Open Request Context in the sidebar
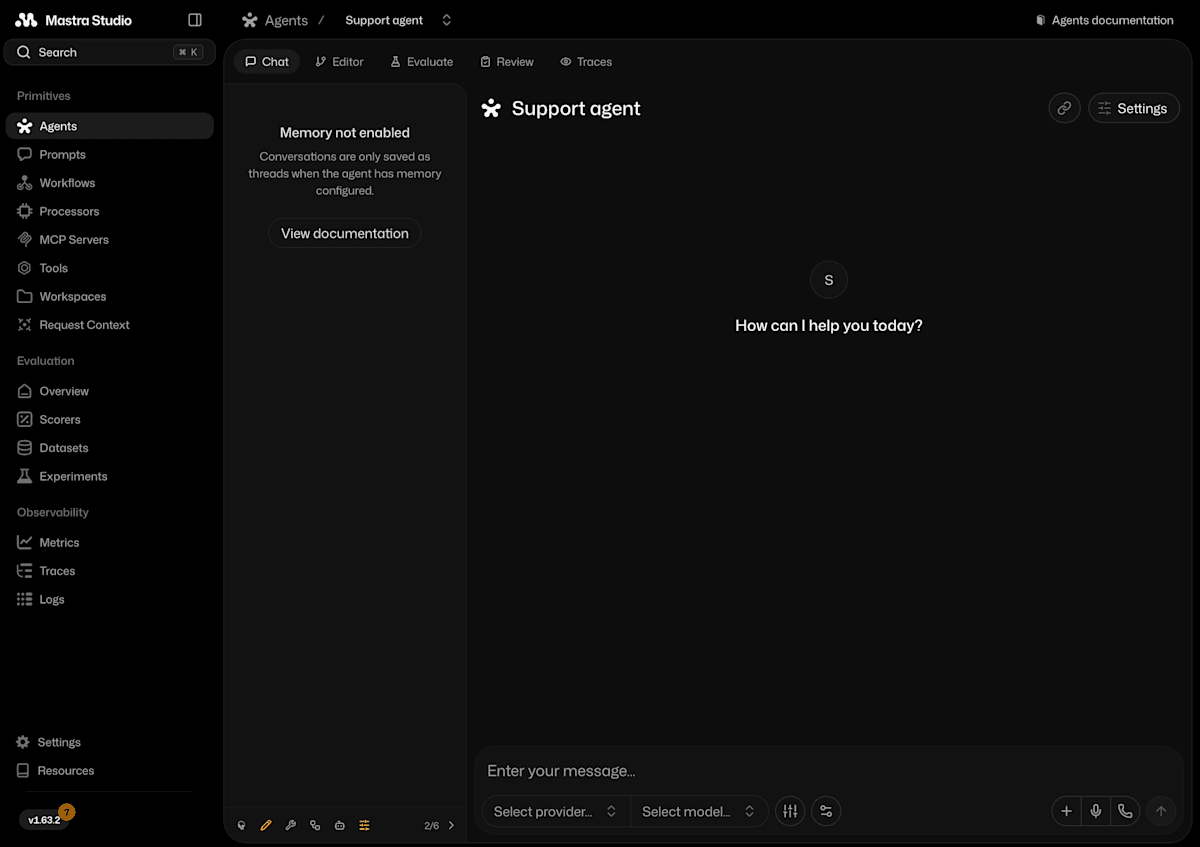 pyautogui.click(x=110, y=325)
